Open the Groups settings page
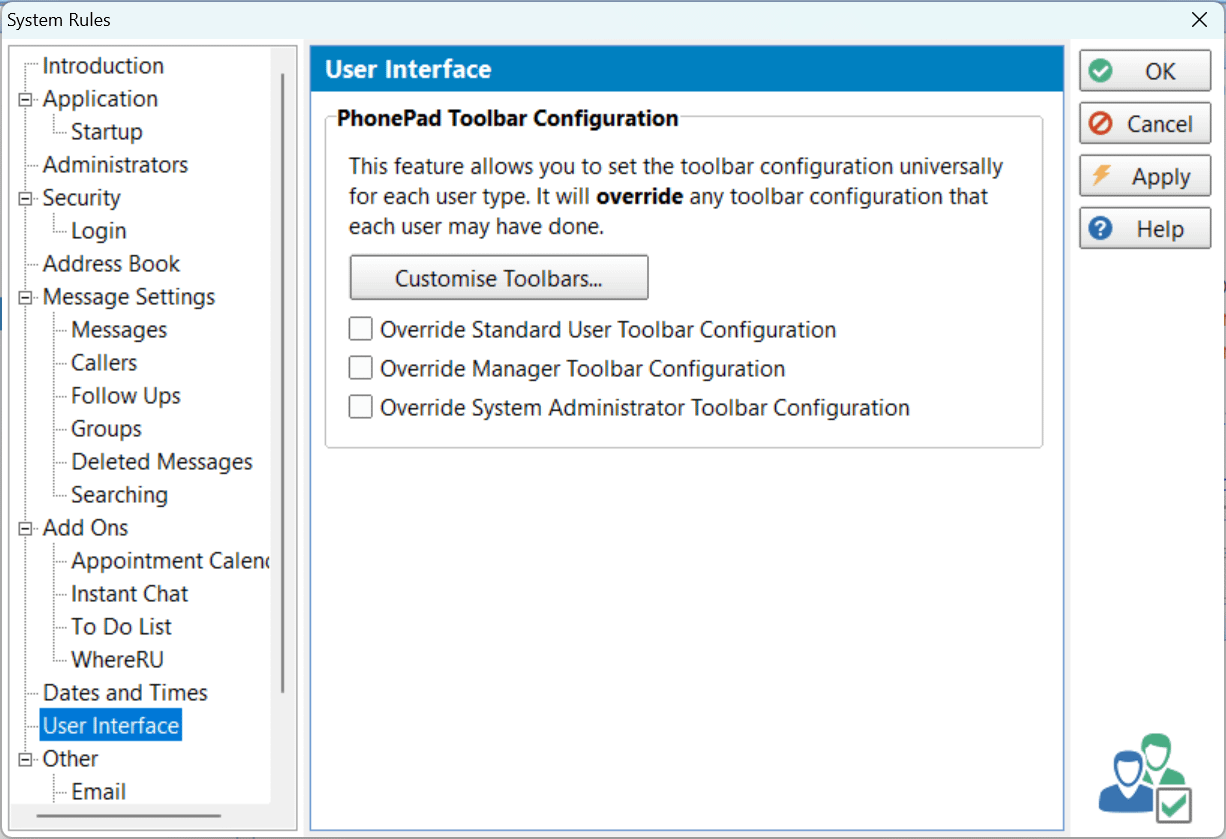 tap(106, 429)
